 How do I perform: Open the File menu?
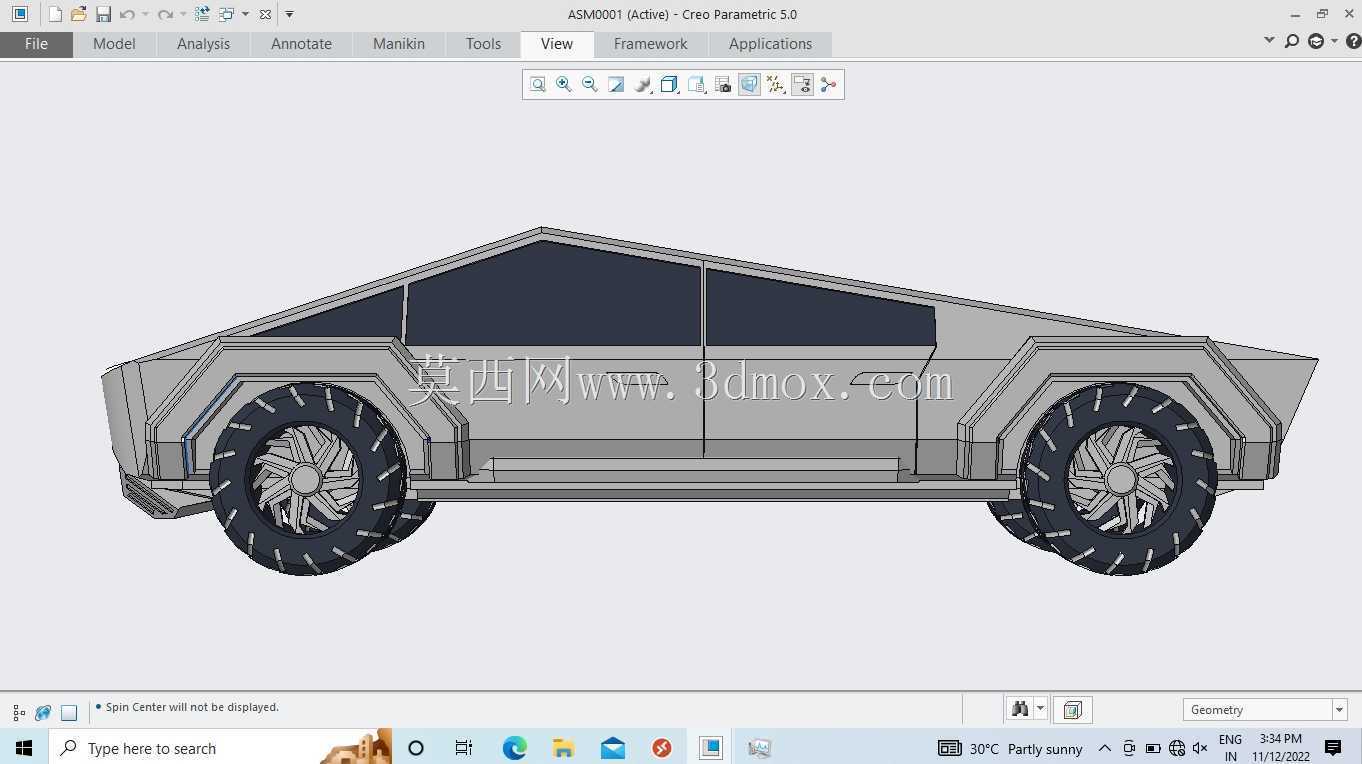tap(36, 44)
